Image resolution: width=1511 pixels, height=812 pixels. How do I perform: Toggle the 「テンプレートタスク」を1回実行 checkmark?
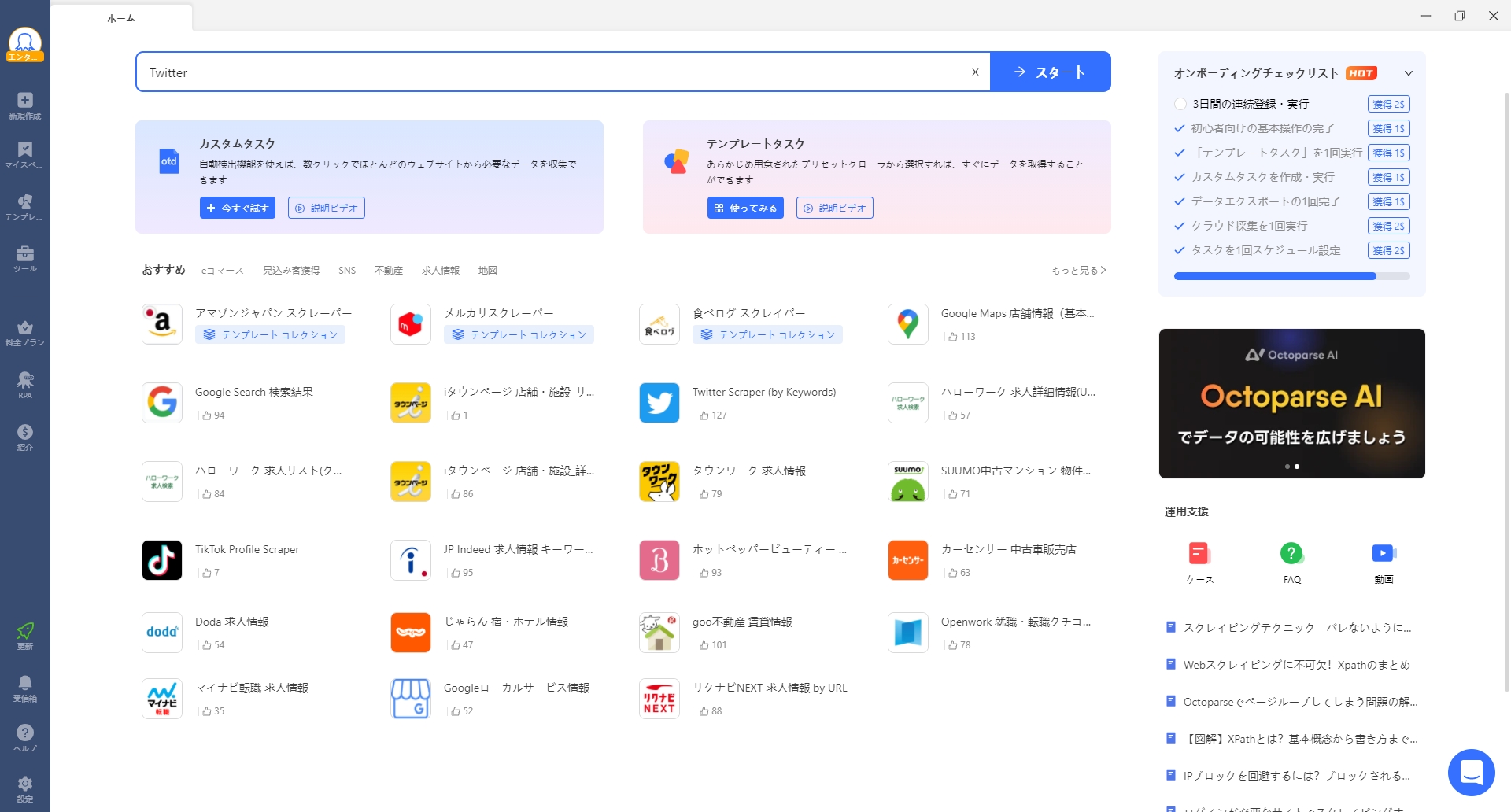[1180, 153]
